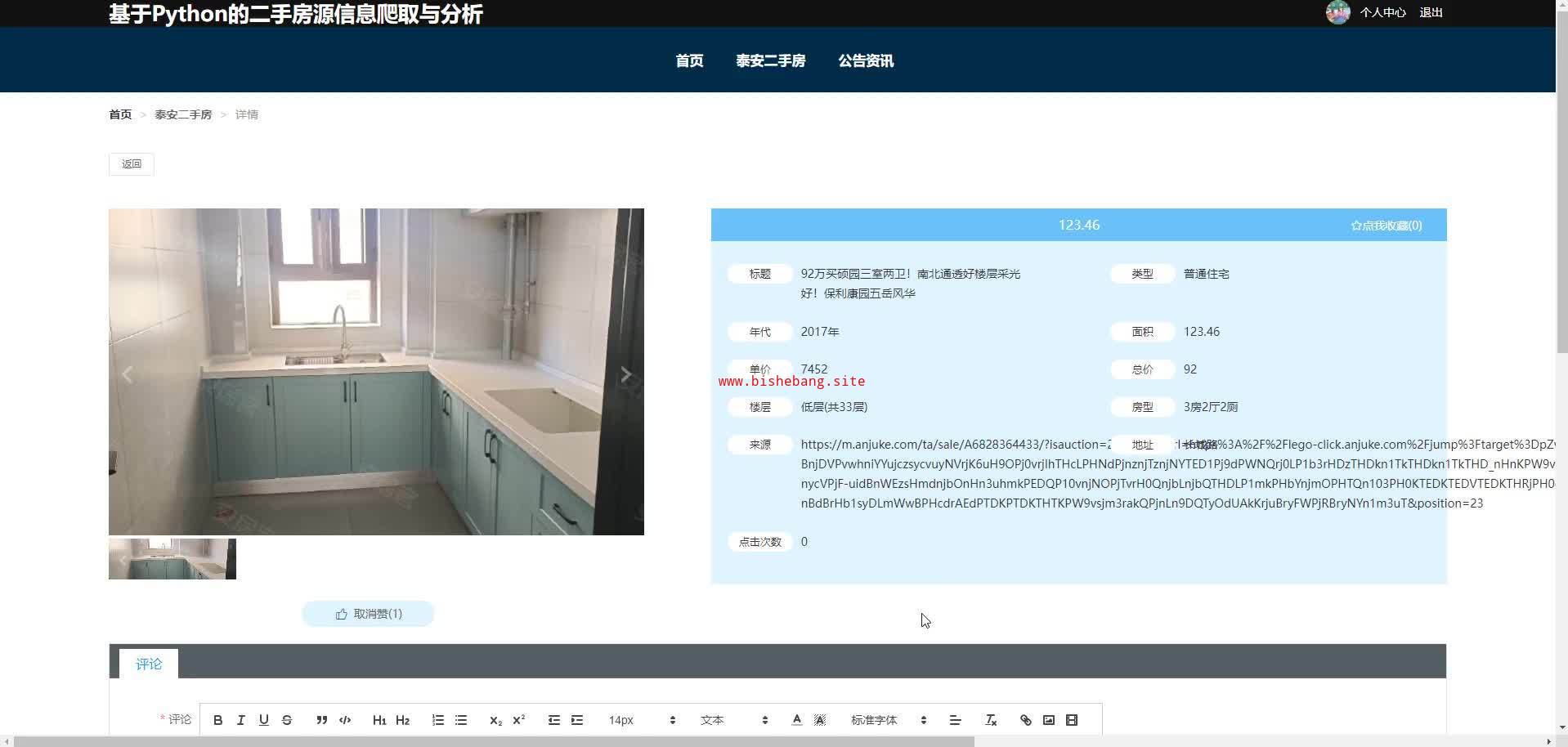
Task: Insert a hyperlink in the comment
Action: (1025, 720)
